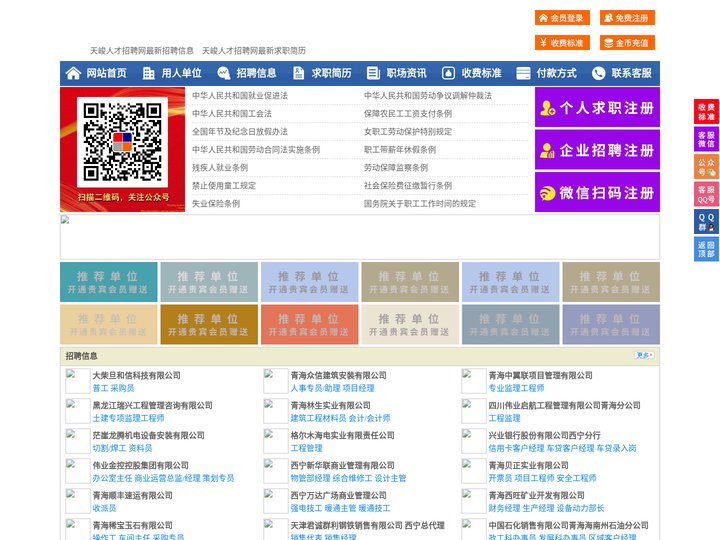Open 失业保险条例 link

[x=216, y=203]
